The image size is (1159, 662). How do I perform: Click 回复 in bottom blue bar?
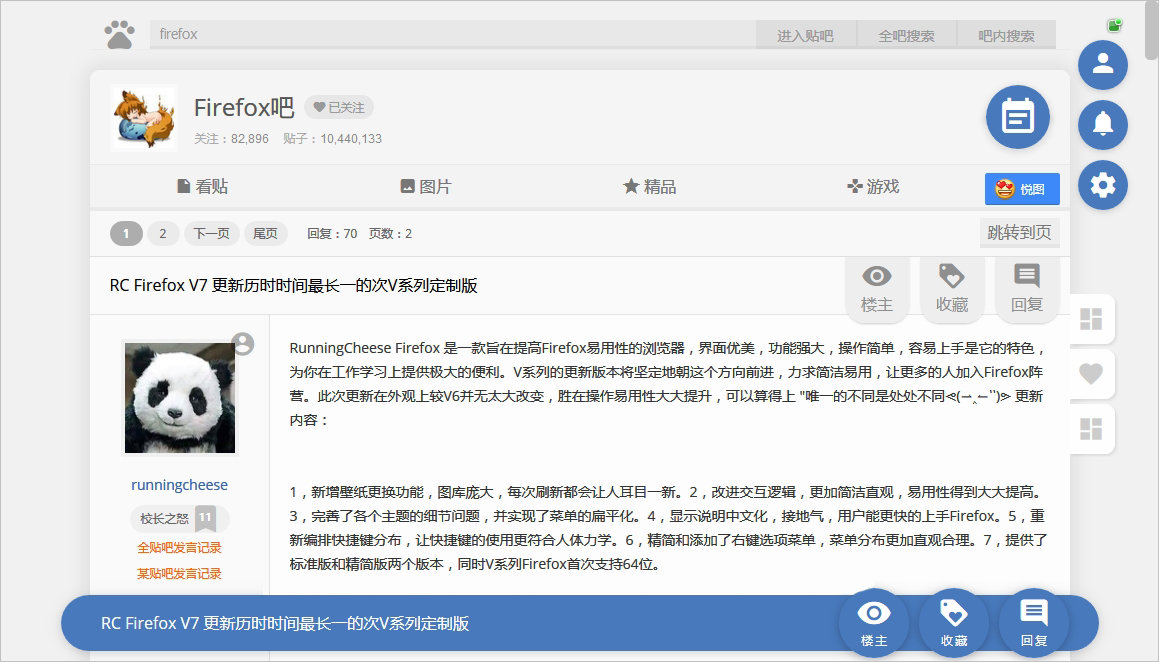pos(1033,624)
